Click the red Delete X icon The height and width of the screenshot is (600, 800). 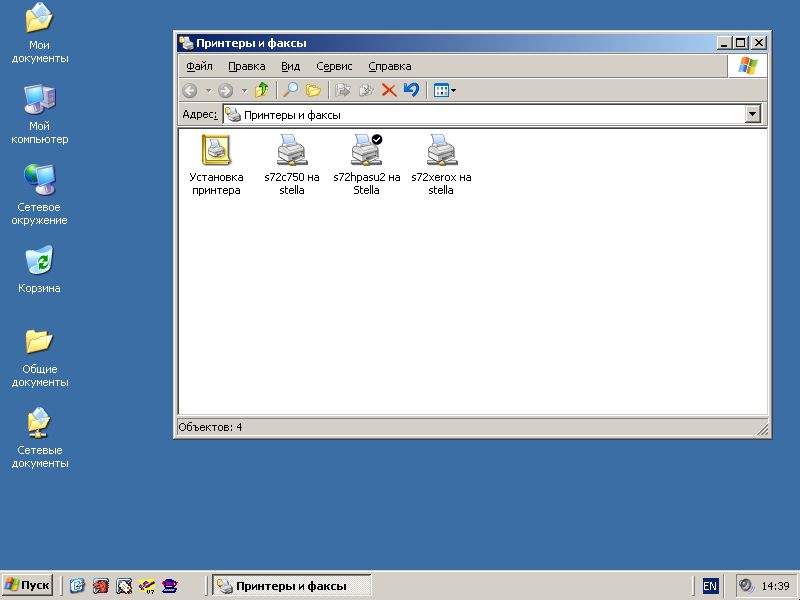pos(389,90)
